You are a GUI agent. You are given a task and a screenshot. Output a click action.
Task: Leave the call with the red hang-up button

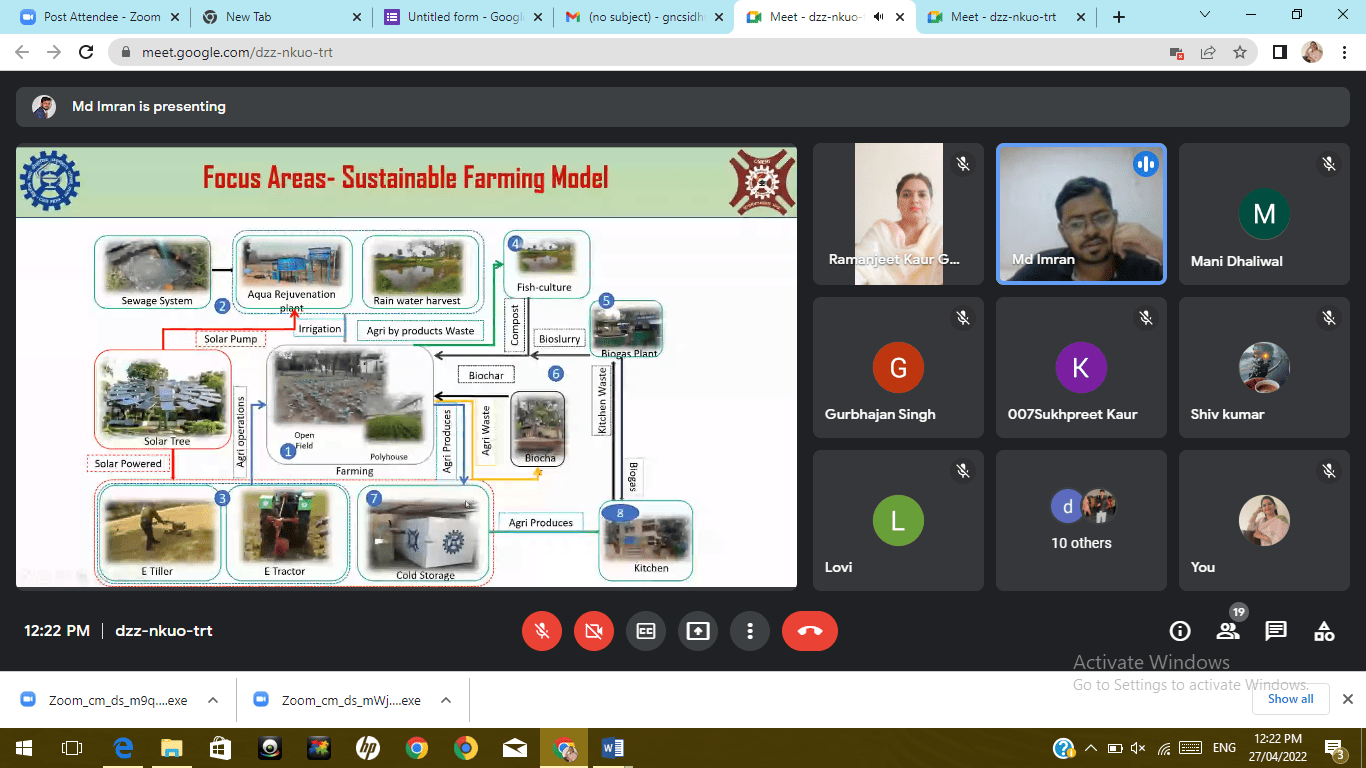(x=809, y=631)
